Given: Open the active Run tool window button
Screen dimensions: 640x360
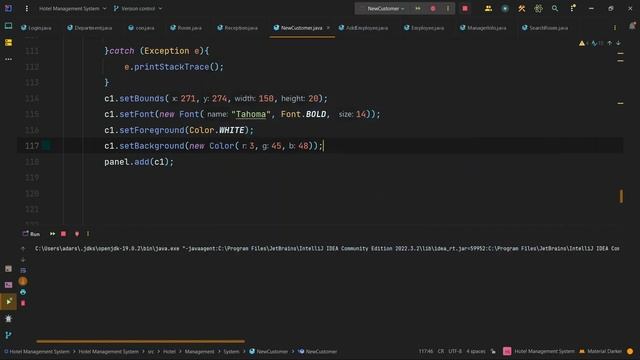Looking at the screenshot, I should point(8,301).
